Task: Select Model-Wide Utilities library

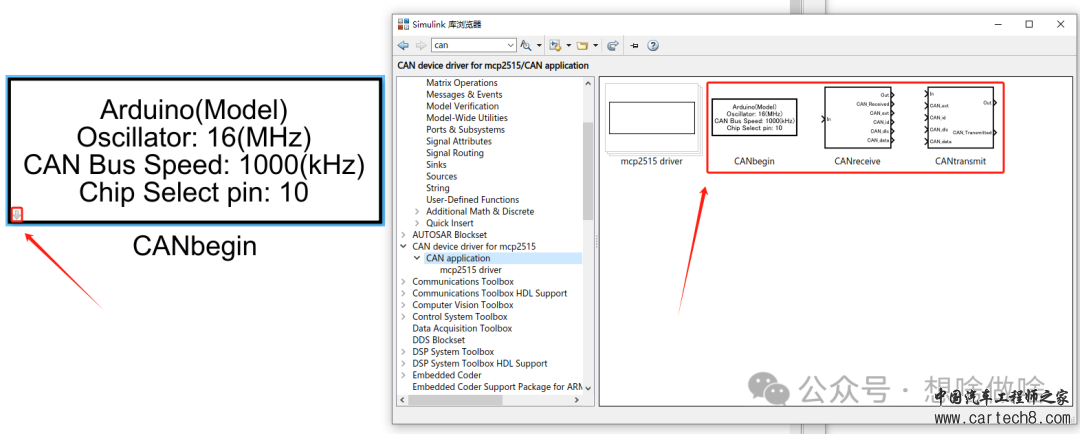Action: [466, 118]
